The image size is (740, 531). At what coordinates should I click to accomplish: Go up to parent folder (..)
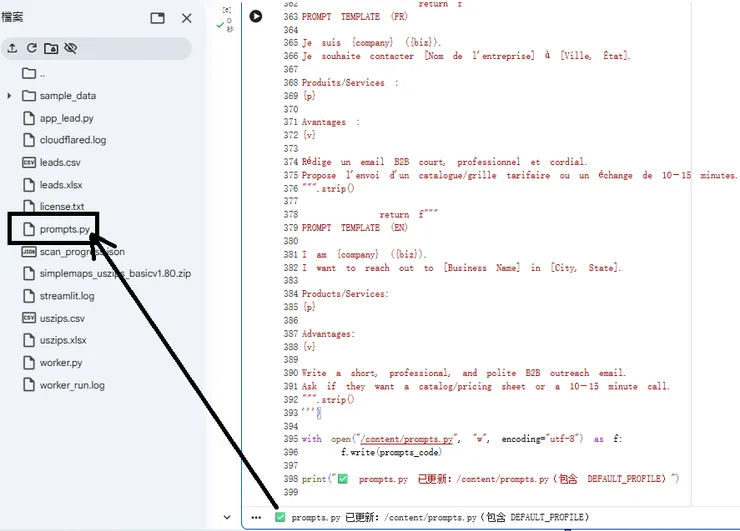[34, 74]
